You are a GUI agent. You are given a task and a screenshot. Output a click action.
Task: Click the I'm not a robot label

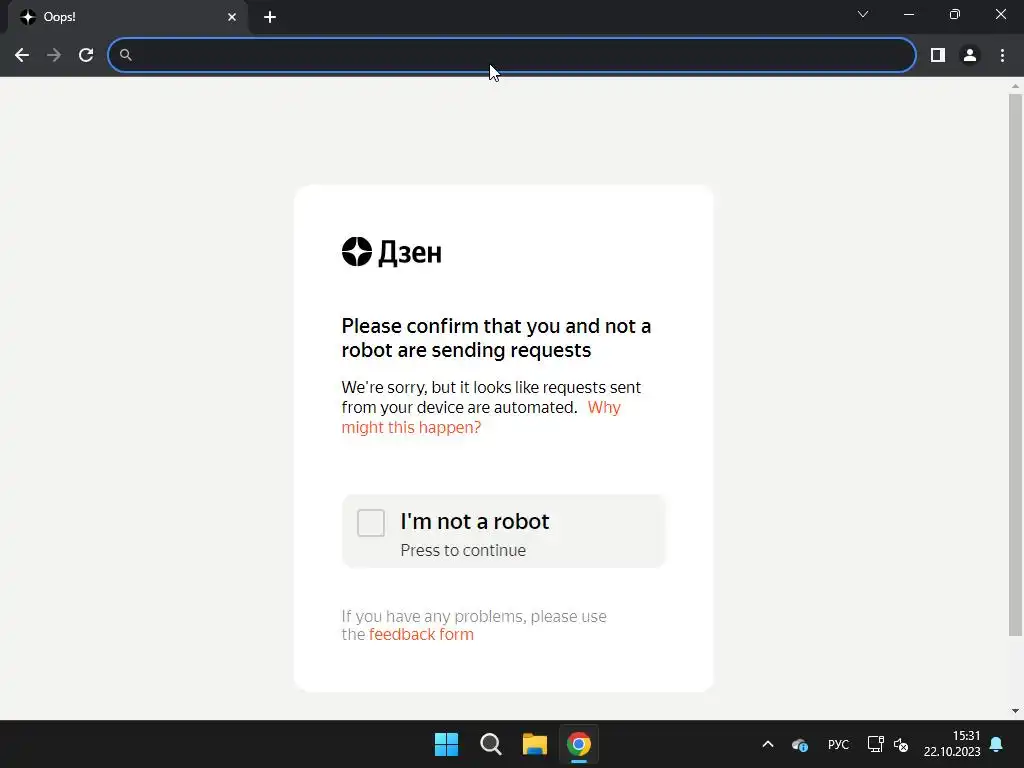tap(475, 521)
